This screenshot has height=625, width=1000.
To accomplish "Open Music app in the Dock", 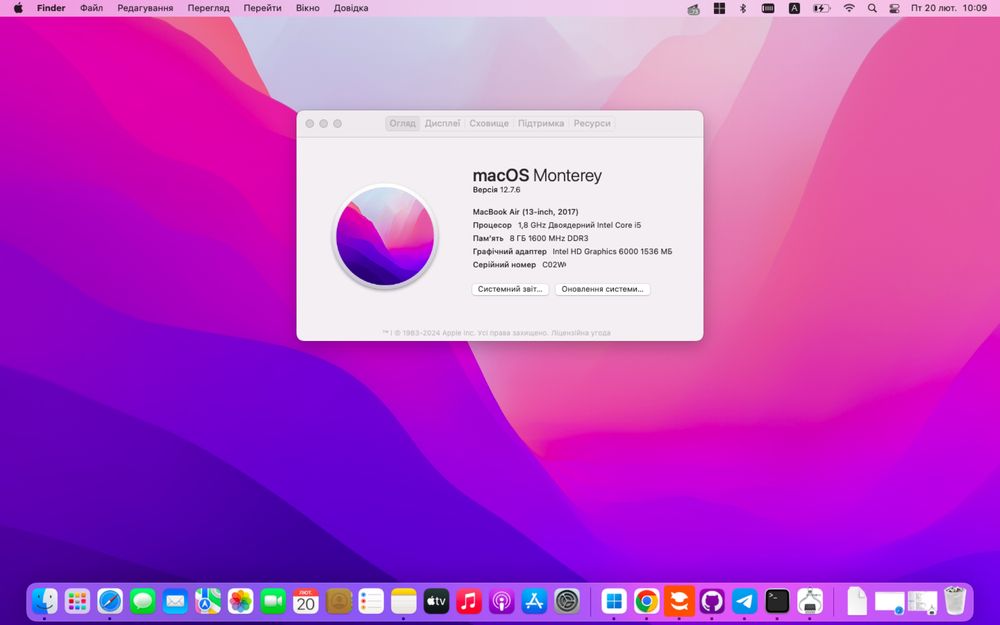I will (x=469, y=601).
